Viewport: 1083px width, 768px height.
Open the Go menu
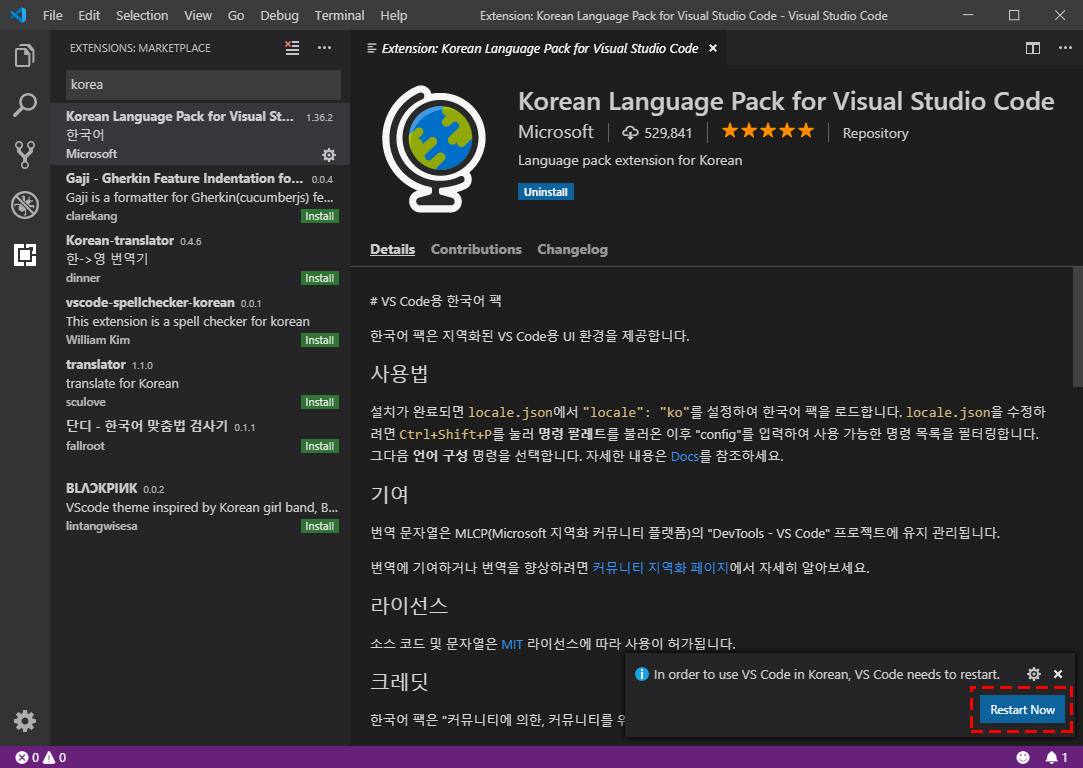click(236, 15)
